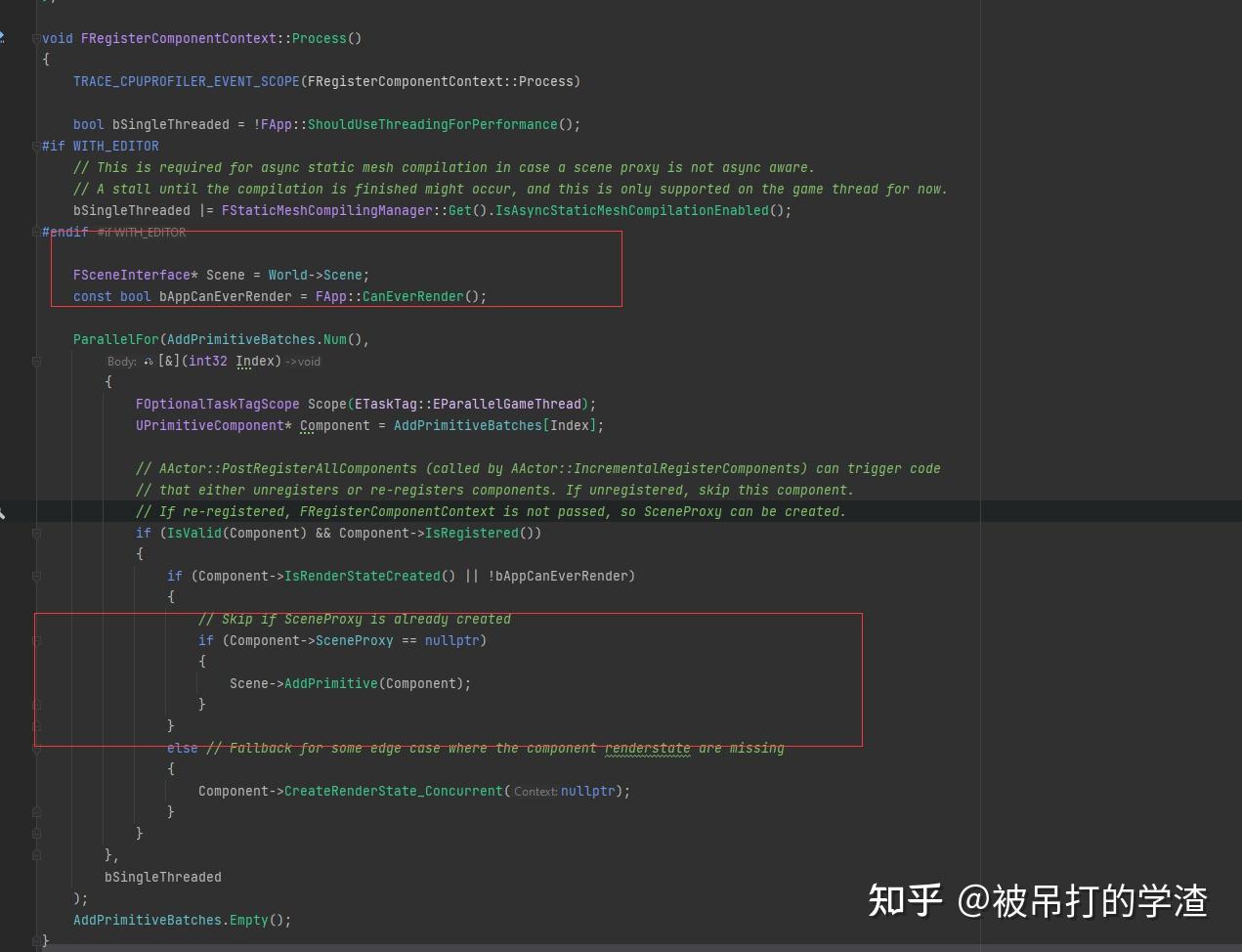The width and height of the screenshot is (1242, 952).
Task: Click the '->void' return type hint
Action: coord(303,362)
